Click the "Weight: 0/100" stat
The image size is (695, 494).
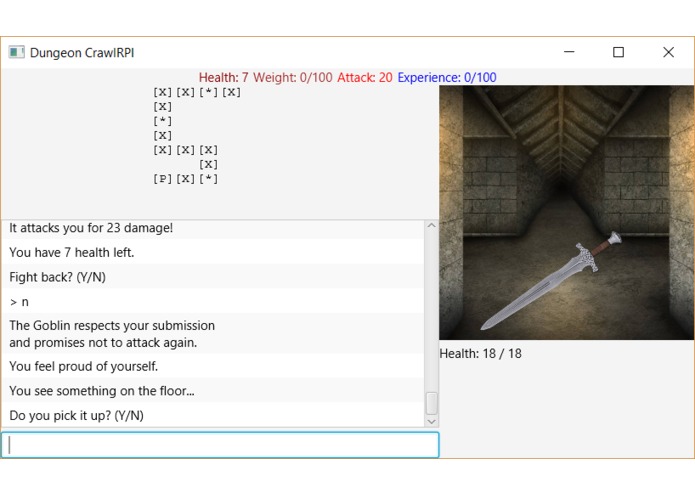click(293, 78)
